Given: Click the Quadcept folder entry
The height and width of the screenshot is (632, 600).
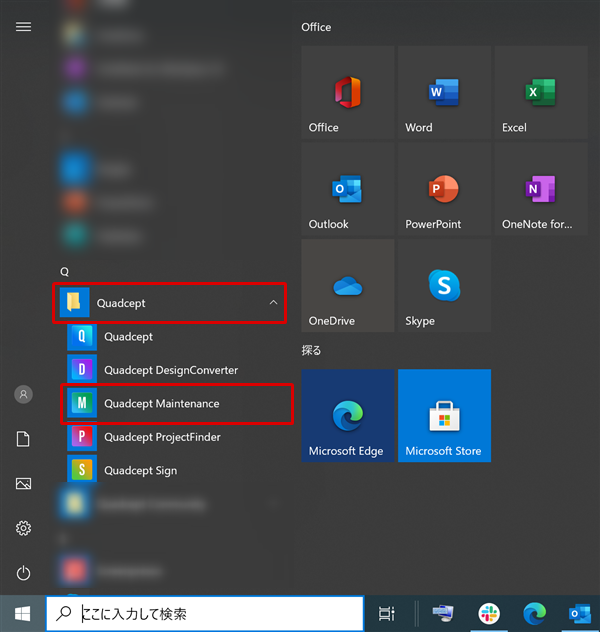Looking at the screenshot, I should coord(169,303).
